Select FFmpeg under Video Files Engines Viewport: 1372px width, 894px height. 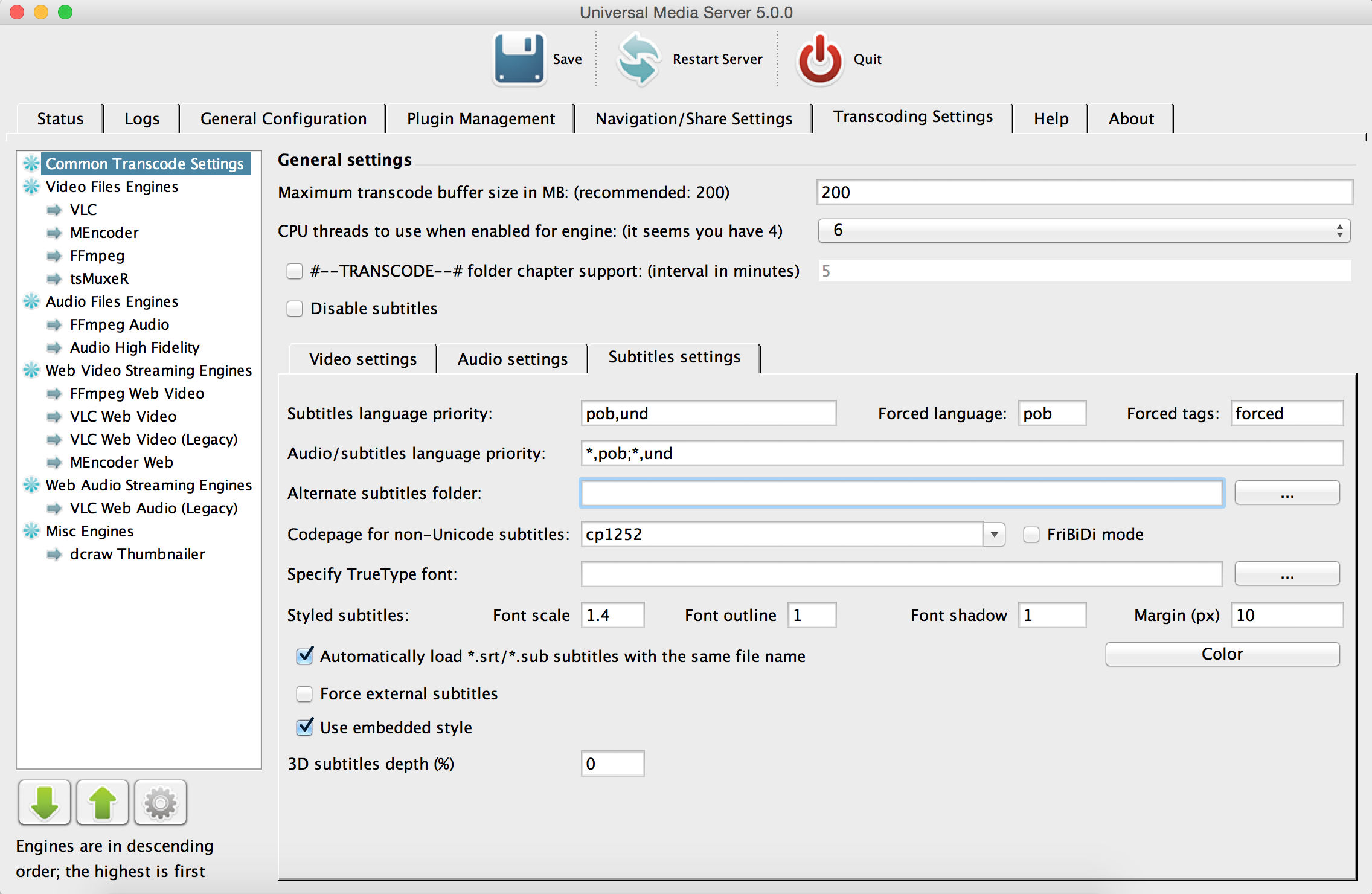tap(97, 256)
